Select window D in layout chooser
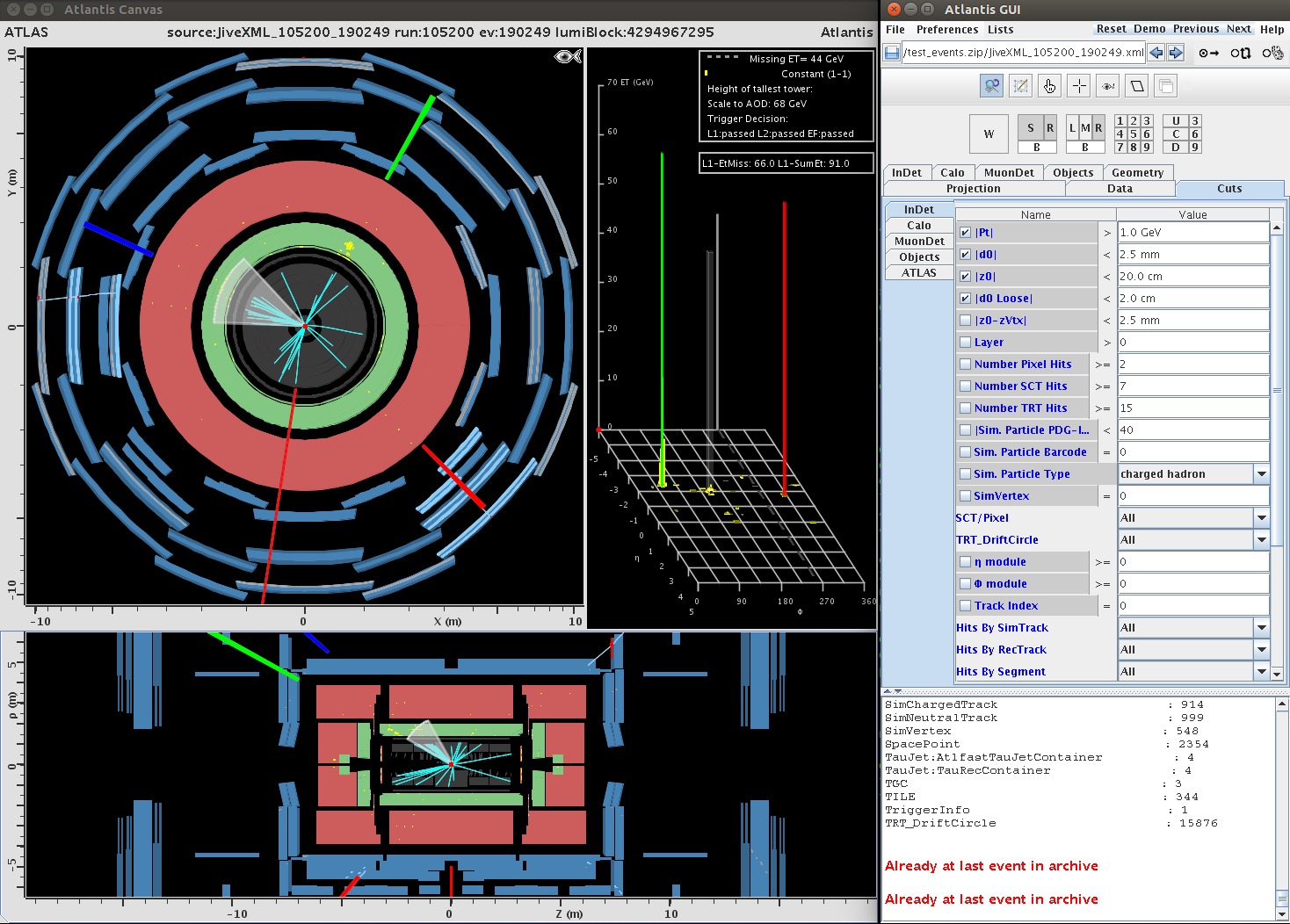 [1176, 147]
